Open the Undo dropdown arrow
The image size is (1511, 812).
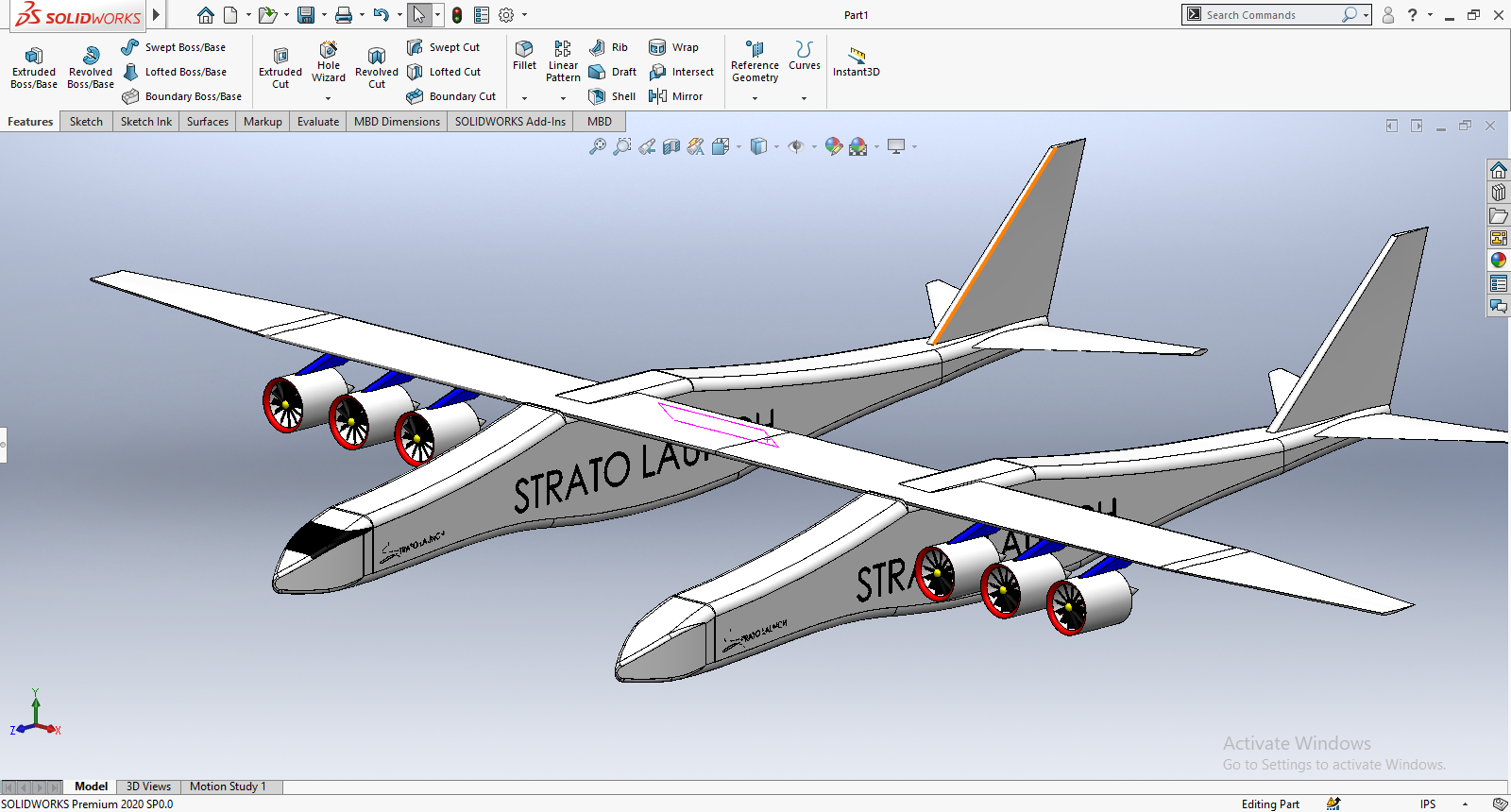tap(399, 15)
